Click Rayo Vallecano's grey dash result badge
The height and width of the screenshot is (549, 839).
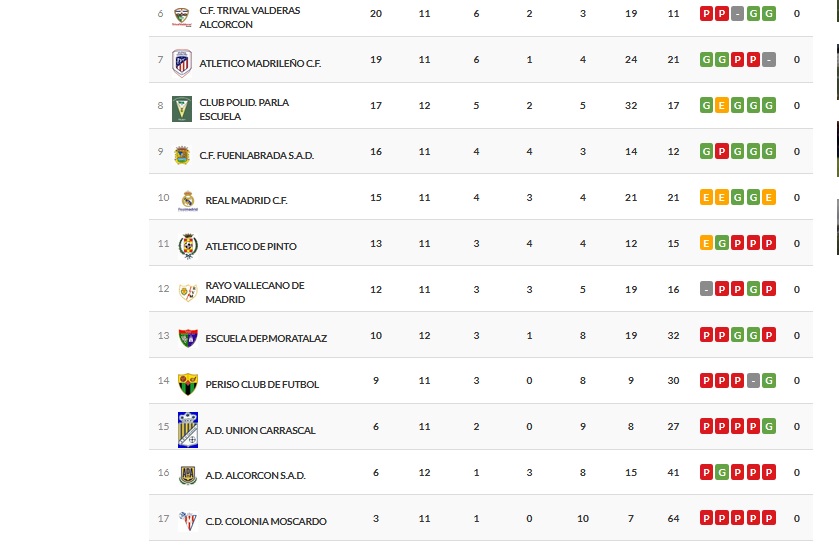706,289
